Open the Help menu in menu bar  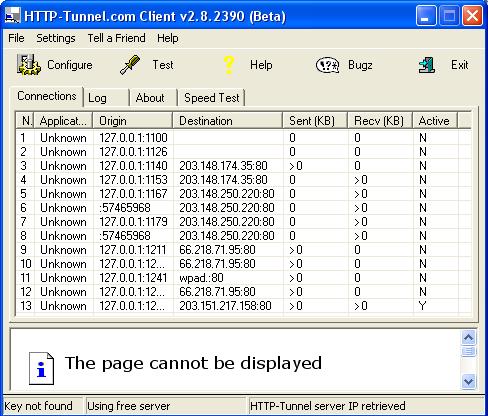168,38
